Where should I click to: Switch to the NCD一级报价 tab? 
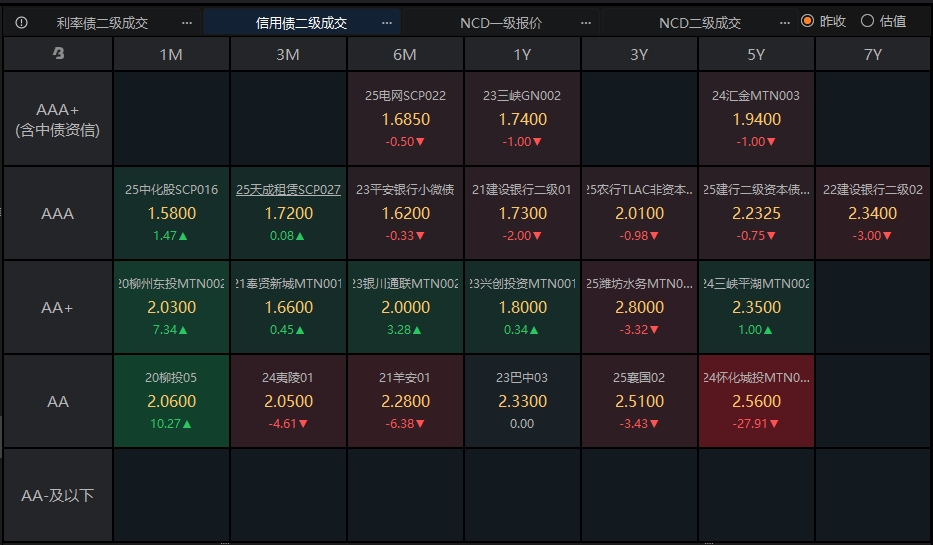click(500, 22)
